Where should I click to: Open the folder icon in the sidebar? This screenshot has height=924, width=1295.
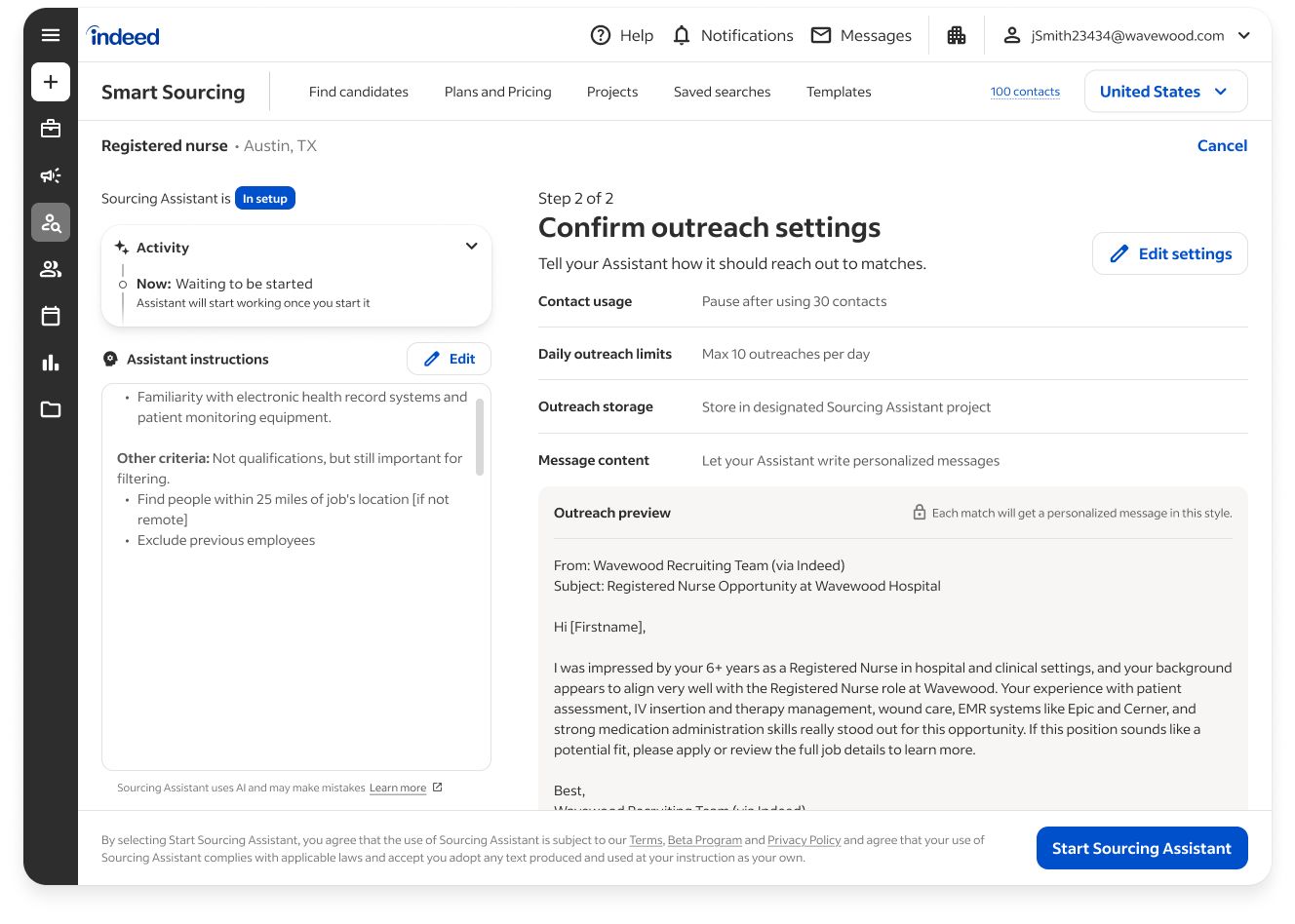(51, 409)
